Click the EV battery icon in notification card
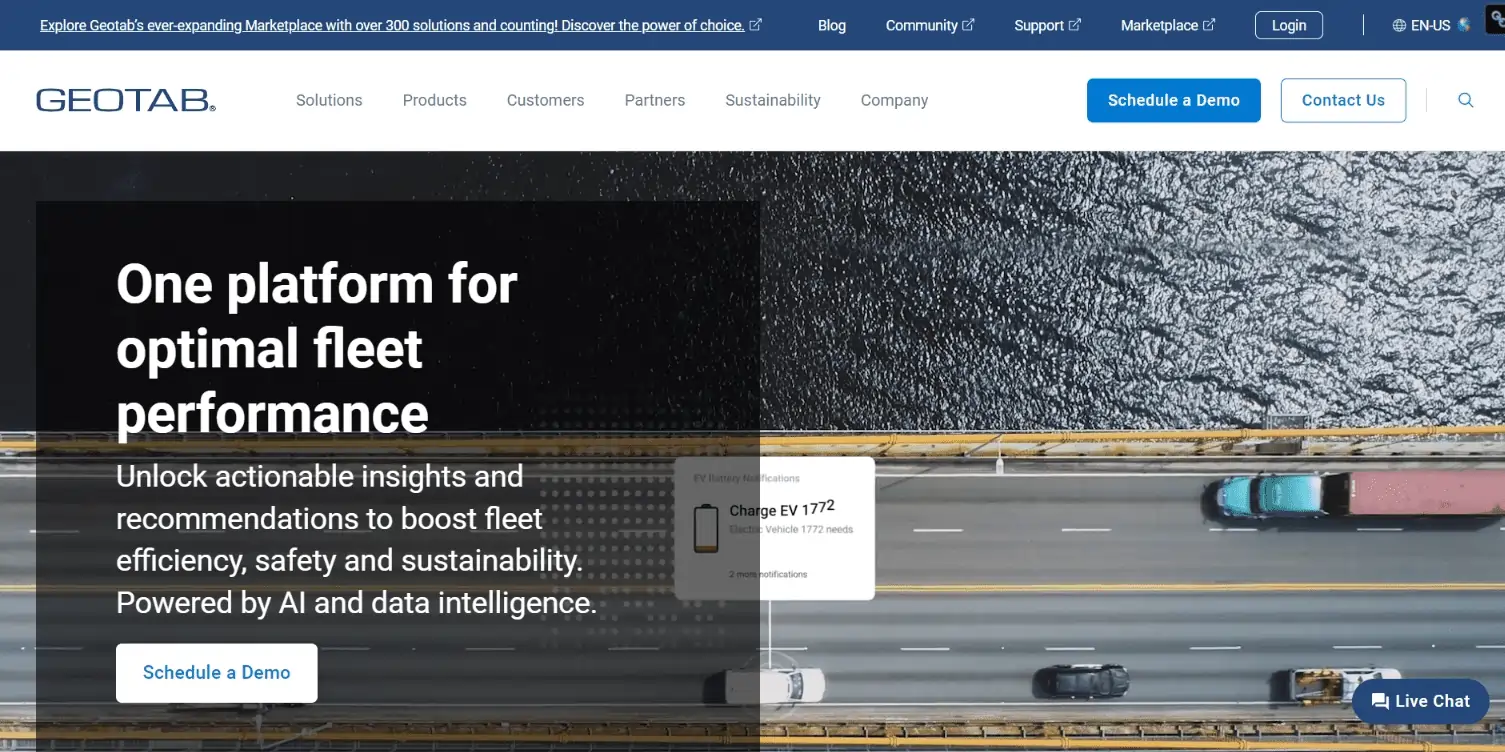The height and width of the screenshot is (752, 1505). (707, 528)
